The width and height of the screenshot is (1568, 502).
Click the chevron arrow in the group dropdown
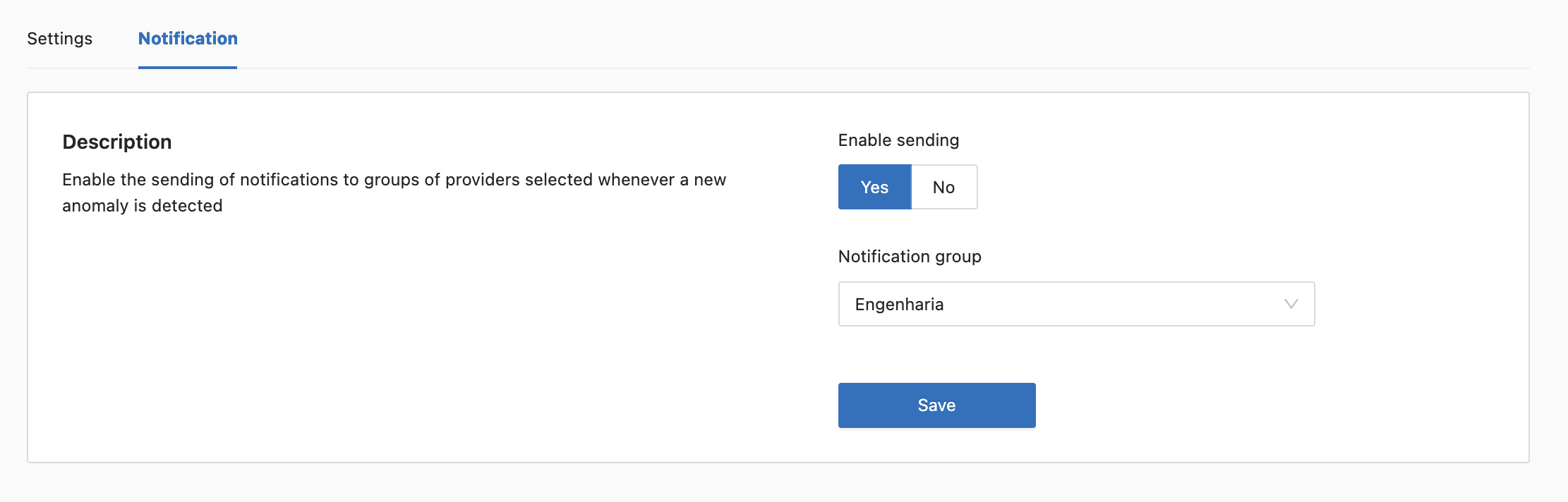point(1291,304)
